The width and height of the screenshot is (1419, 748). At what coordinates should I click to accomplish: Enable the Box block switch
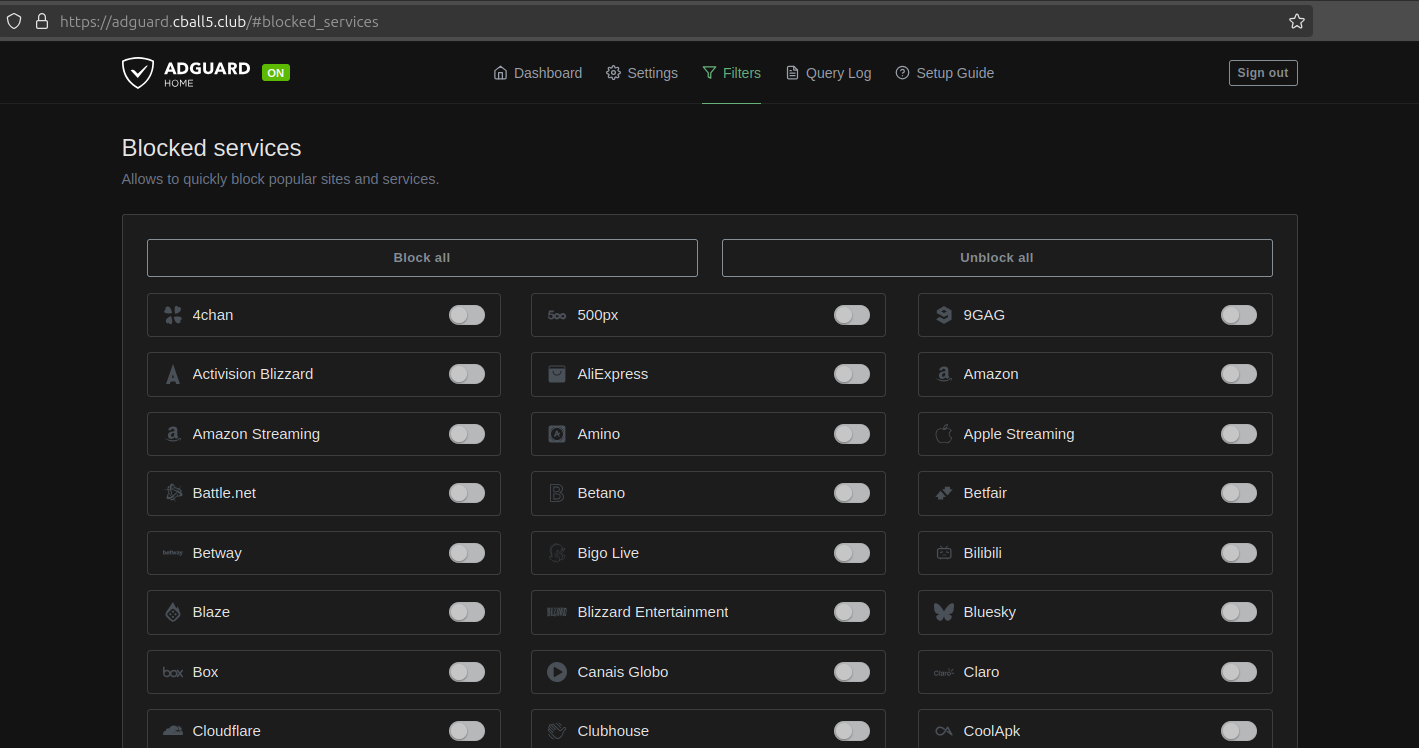467,672
